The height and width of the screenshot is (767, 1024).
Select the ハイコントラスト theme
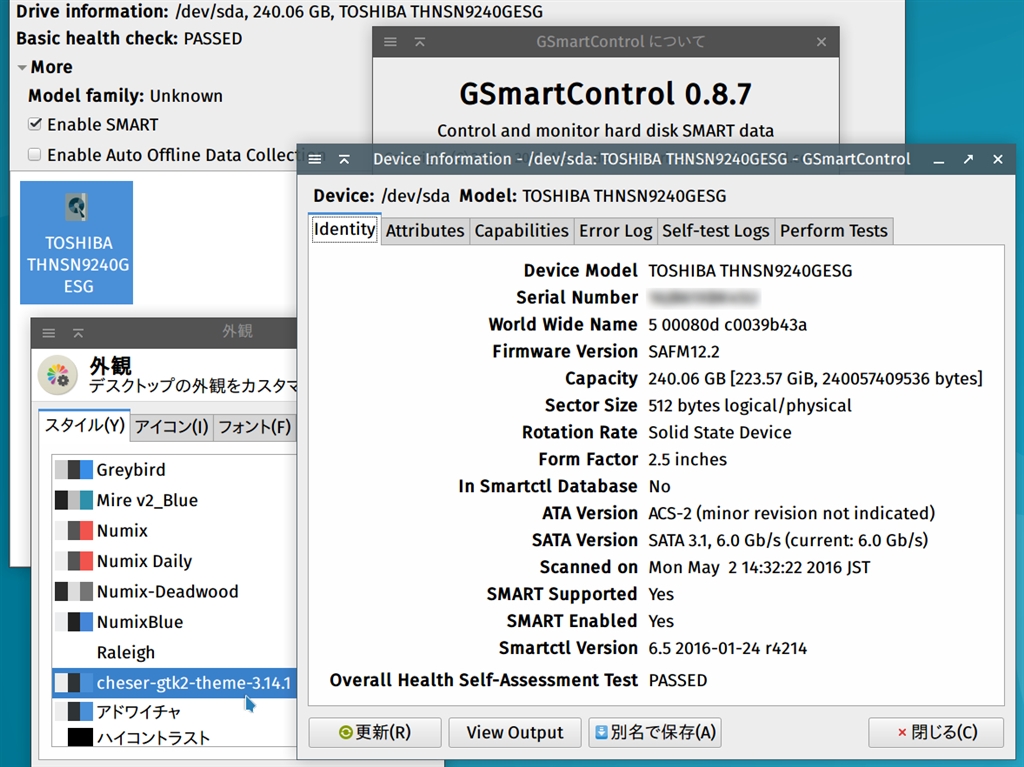[174, 738]
